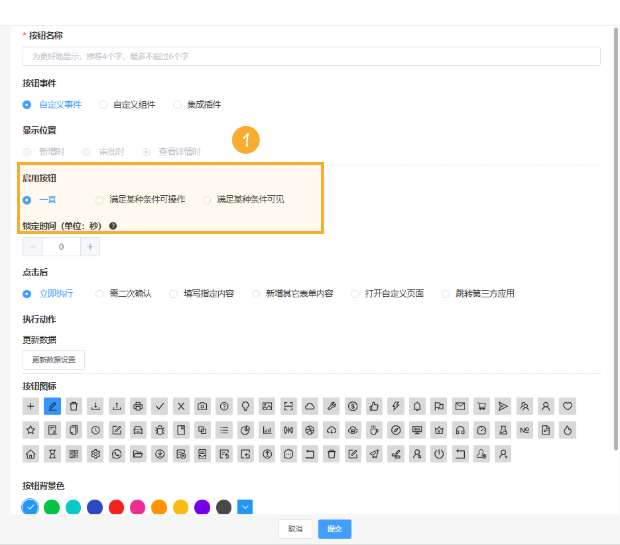Screen dimensions: 620x545
Task: Select the picture image icon
Action: pos(267,406)
